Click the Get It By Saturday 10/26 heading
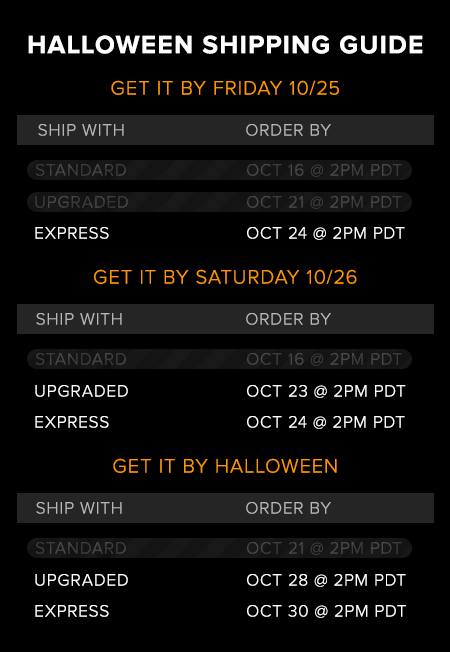The image size is (450, 652). click(225, 277)
